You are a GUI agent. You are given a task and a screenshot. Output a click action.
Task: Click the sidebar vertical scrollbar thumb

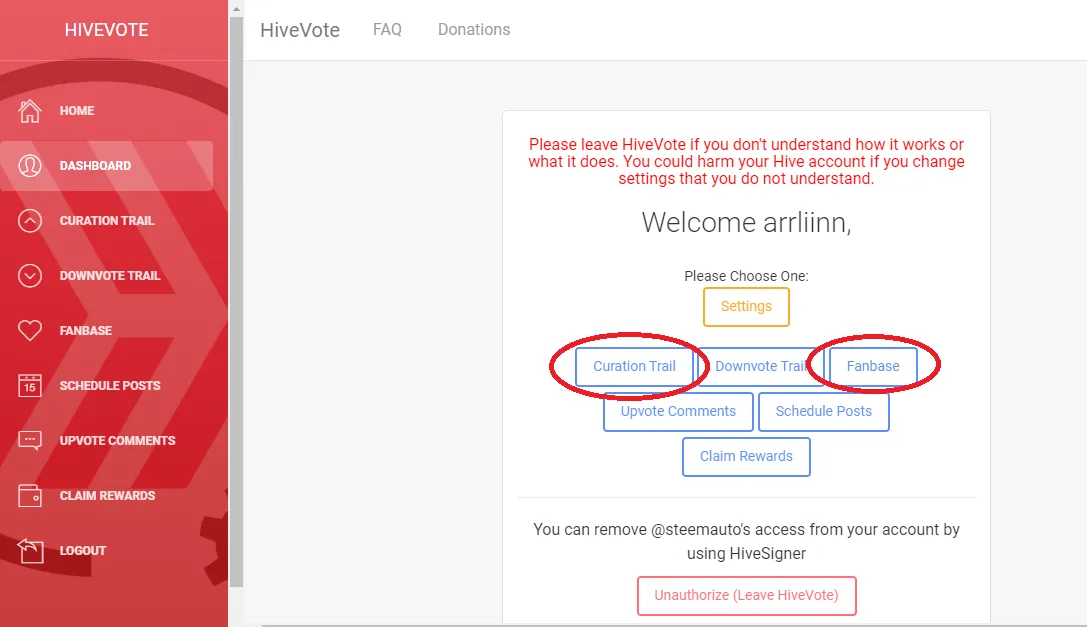236,302
